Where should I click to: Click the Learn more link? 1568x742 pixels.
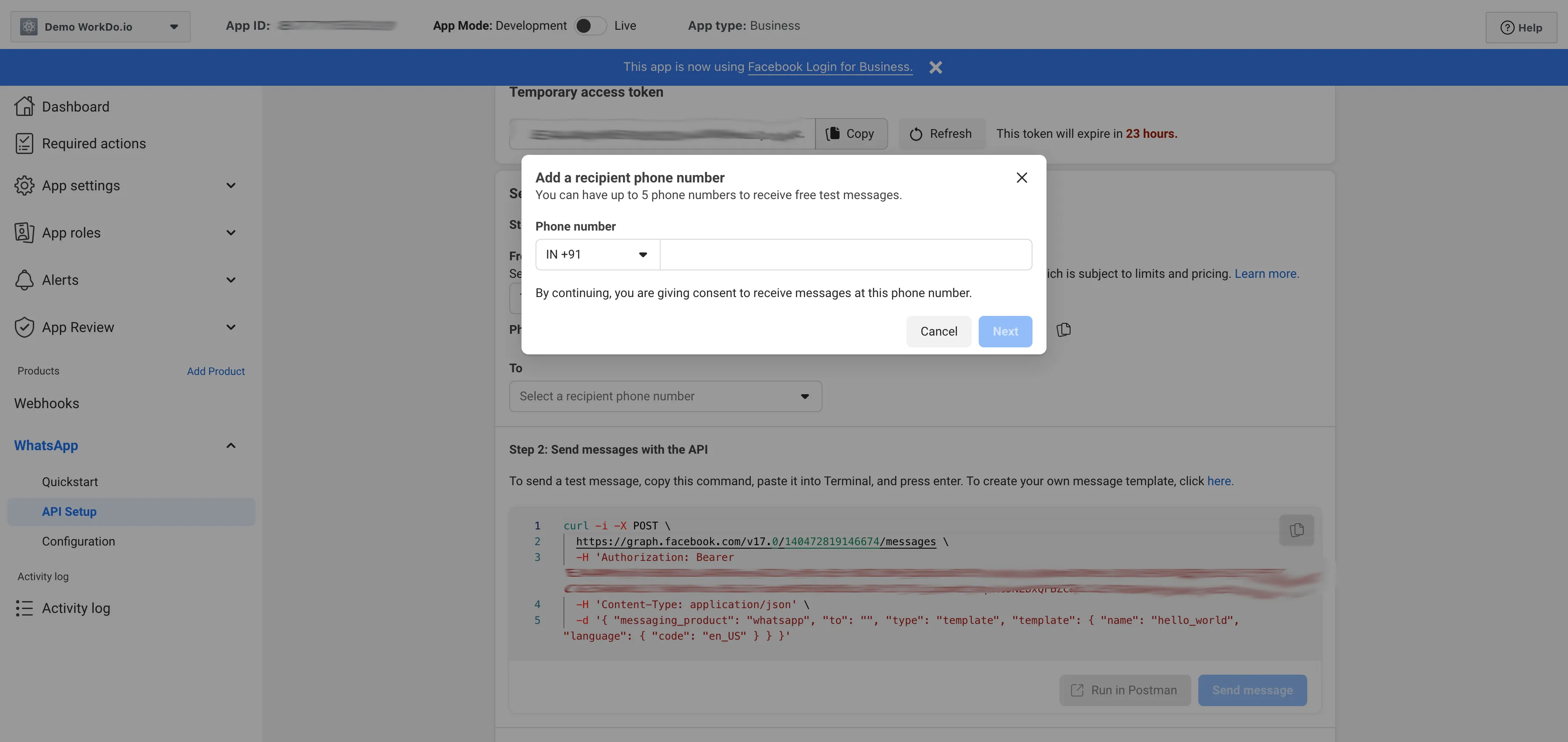point(1266,274)
